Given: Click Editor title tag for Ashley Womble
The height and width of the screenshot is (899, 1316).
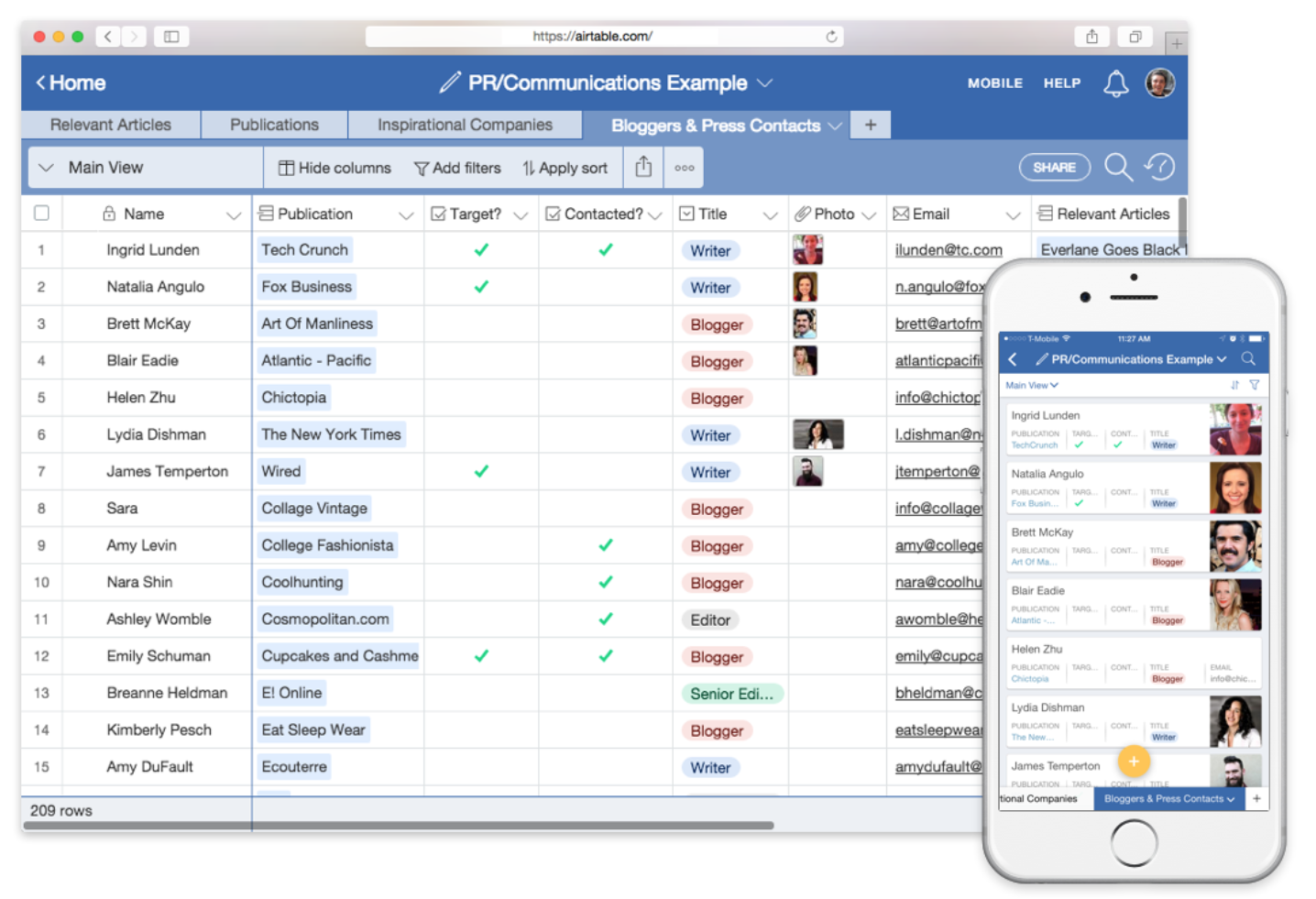Looking at the screenshot, I should [710, 619].
